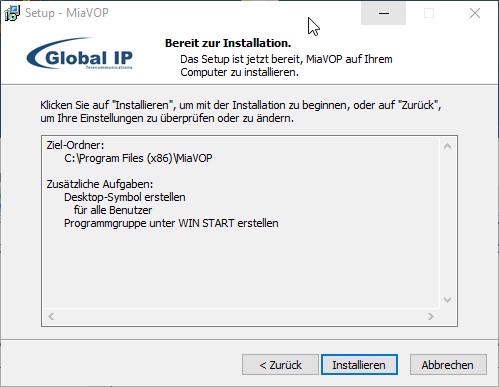Click the Setup installer icon in title bar
This screenshot has width=499, height=387.
pos(12,13)
